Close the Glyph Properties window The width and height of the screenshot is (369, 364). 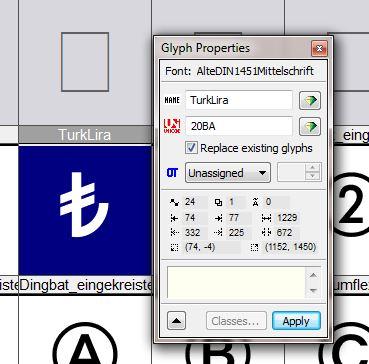[x=319, y=49]
